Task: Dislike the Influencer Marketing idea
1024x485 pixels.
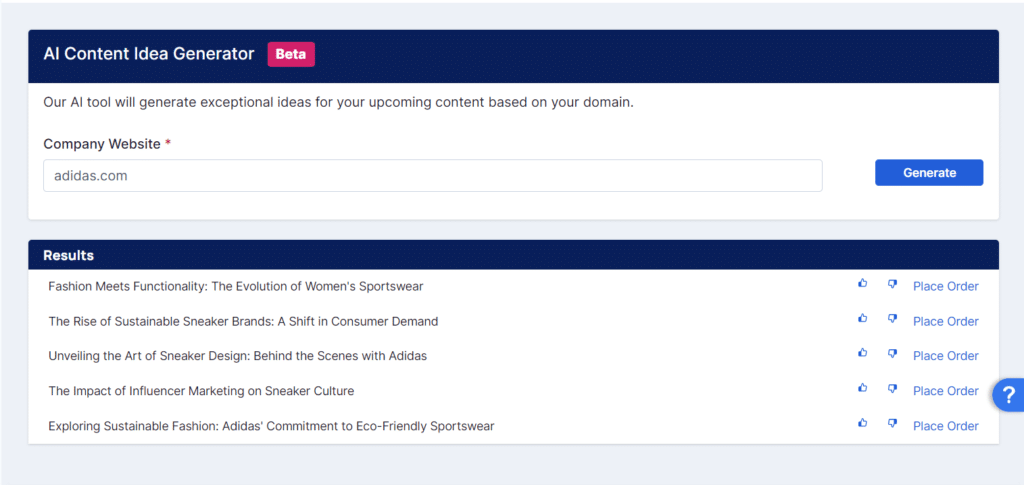Action: point(892,388)
